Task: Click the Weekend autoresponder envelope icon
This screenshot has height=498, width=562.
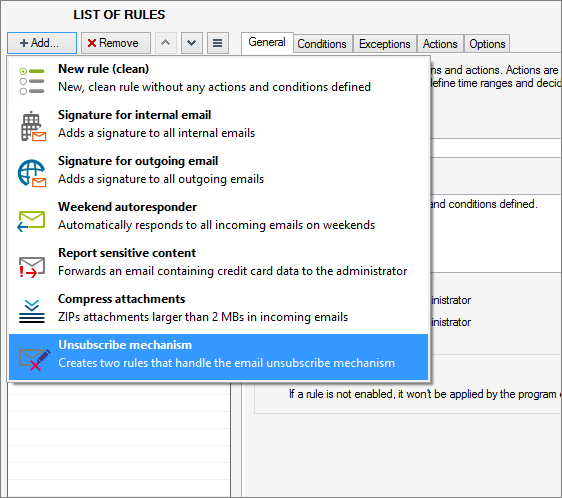Action: click(x=31, y=221)
